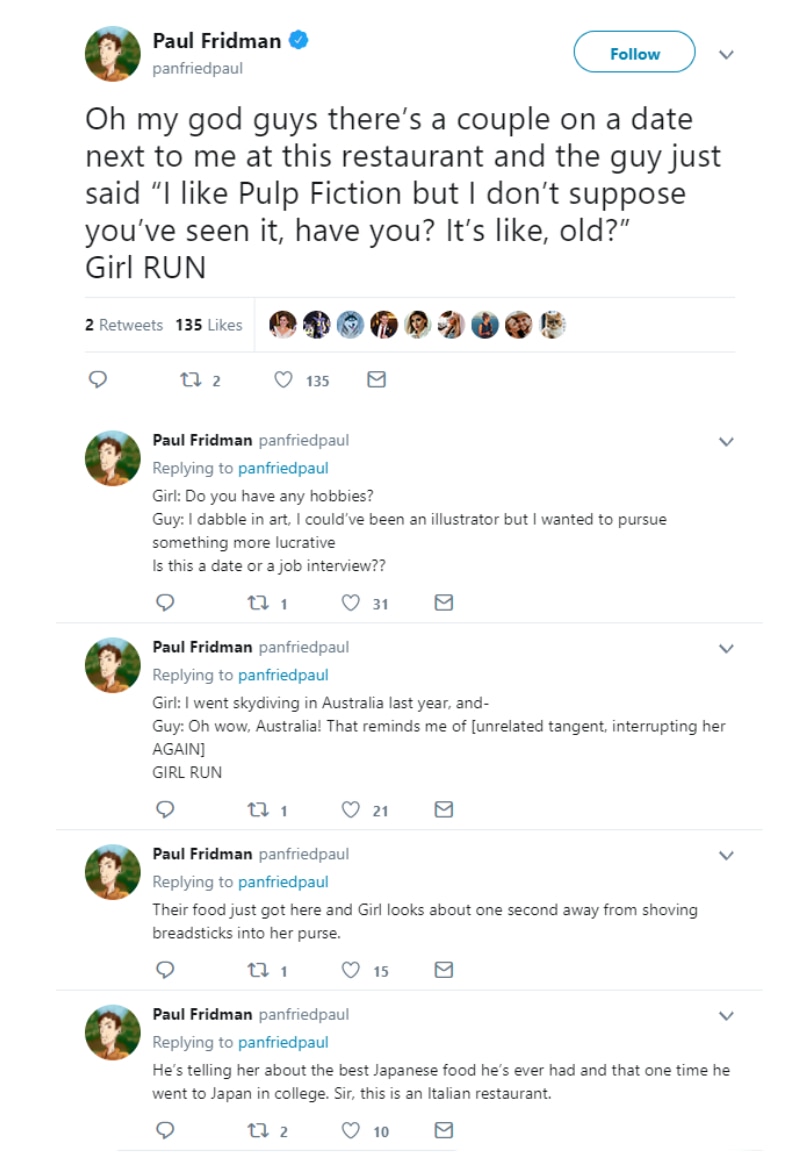Viewport: 800px width, 1154px height.
Task: Like the breadsticks reply tweet
Action: coord(351,970)
